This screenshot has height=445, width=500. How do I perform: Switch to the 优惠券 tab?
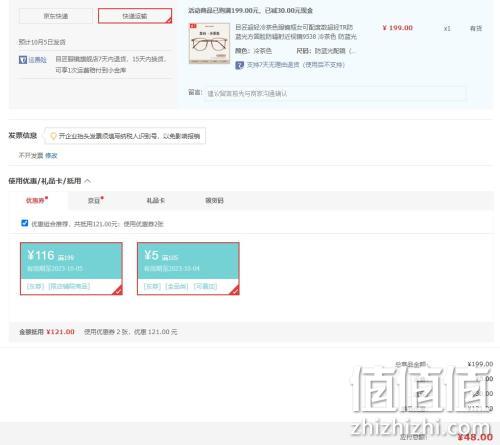tap(35, 200)
